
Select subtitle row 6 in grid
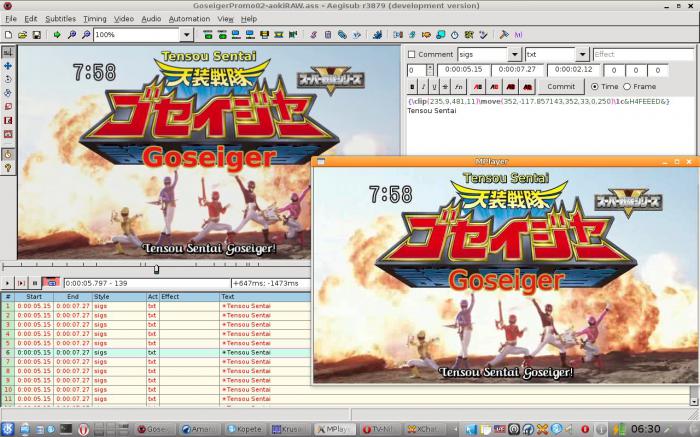[x=155, y=352]
